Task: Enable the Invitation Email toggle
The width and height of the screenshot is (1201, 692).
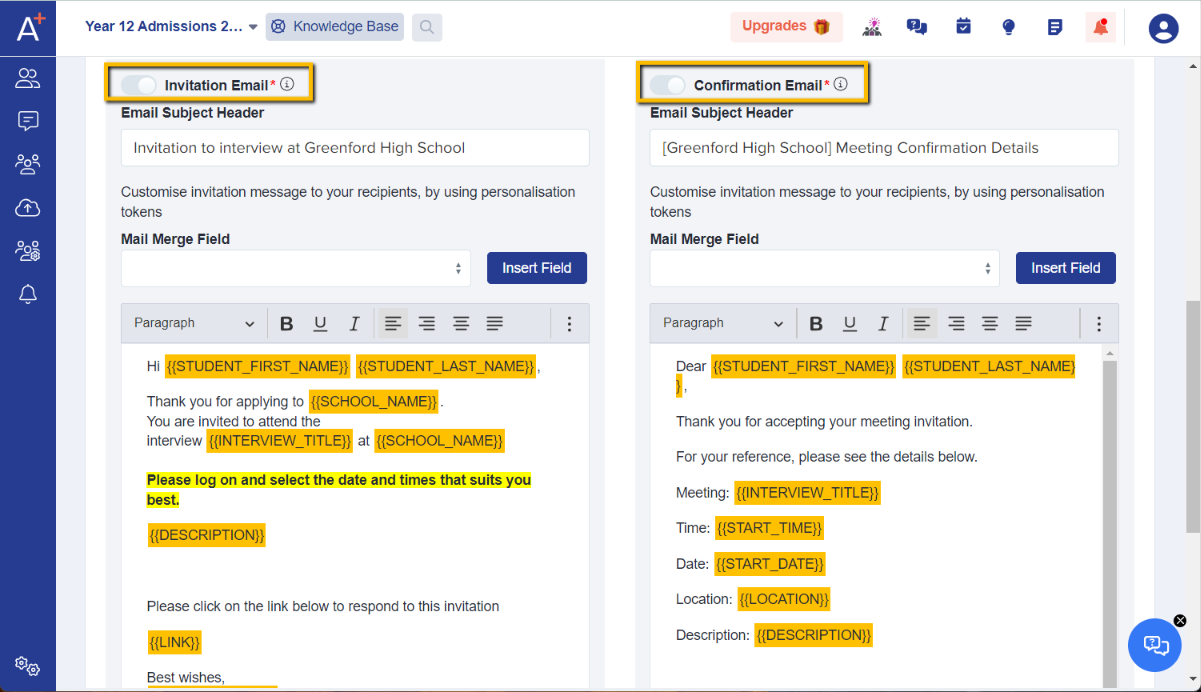Action: pyautogui.click(x=139, y=85)
